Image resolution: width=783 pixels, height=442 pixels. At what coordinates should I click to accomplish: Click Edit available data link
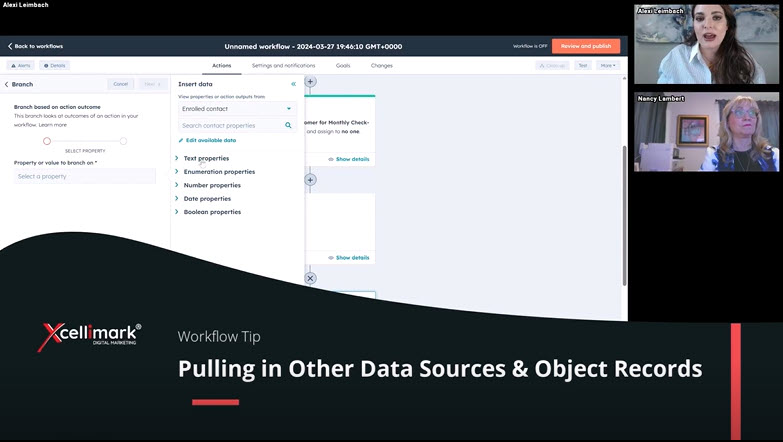[x=211, y=140]
